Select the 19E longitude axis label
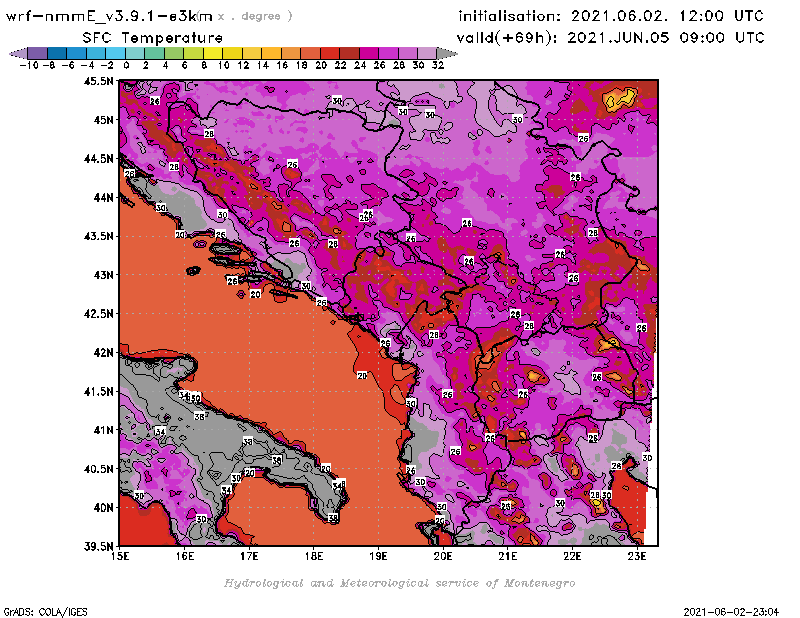This screenshot has height=618, width=800. click(x=378, y=556)
